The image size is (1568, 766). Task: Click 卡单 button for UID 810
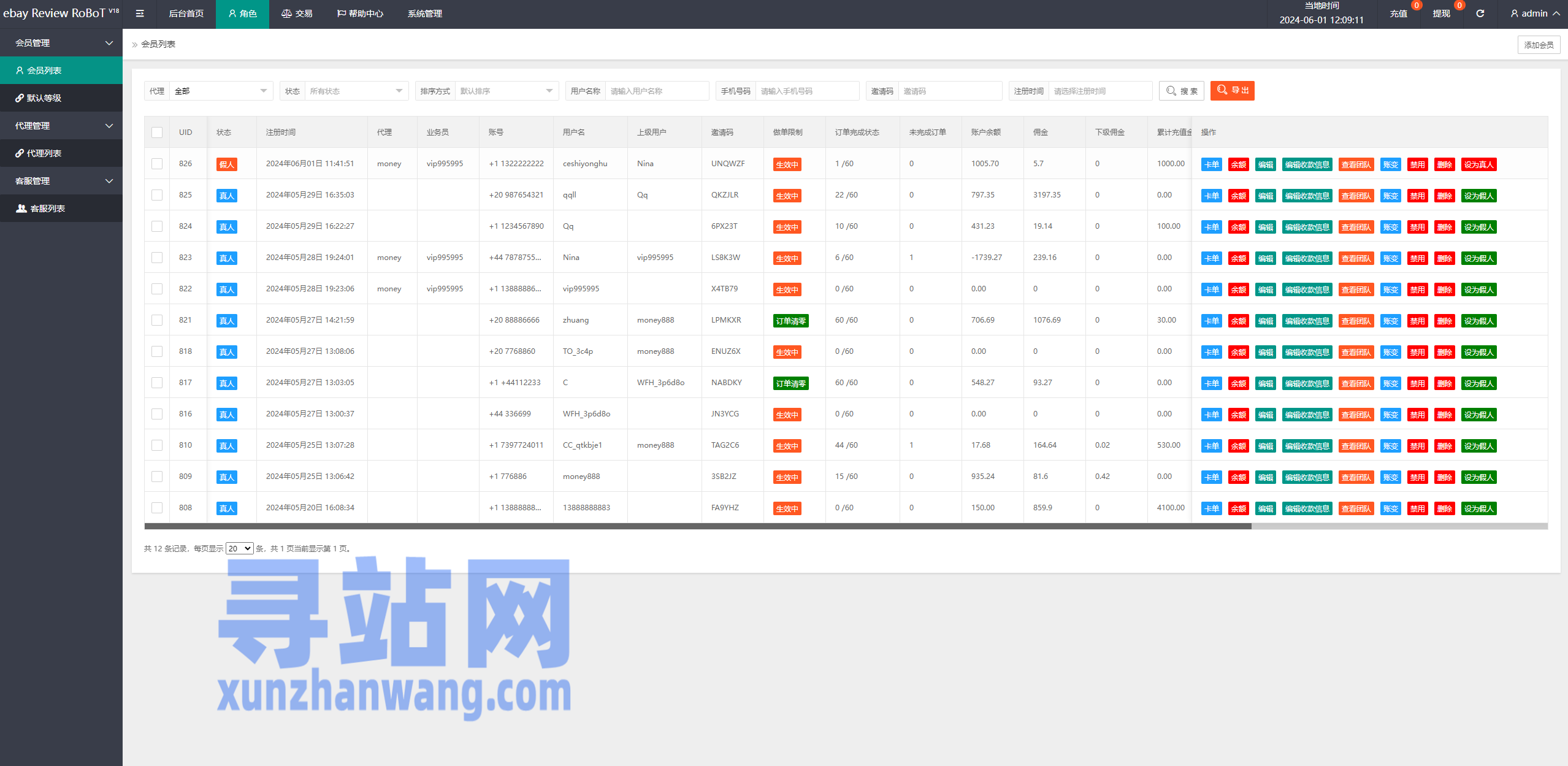(1212, 446)
